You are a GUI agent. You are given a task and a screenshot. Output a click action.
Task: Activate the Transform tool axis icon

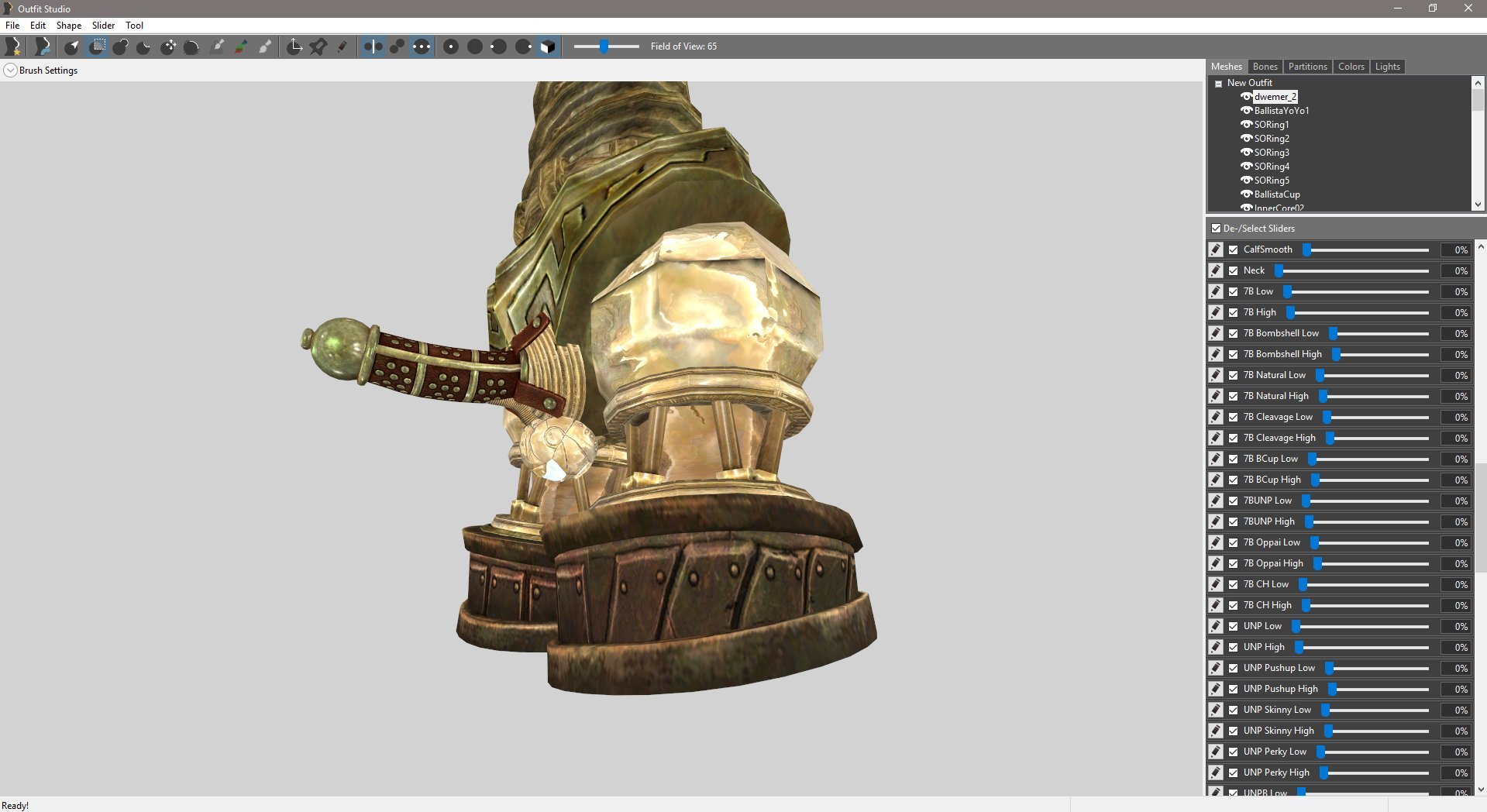tap(294, 46)
